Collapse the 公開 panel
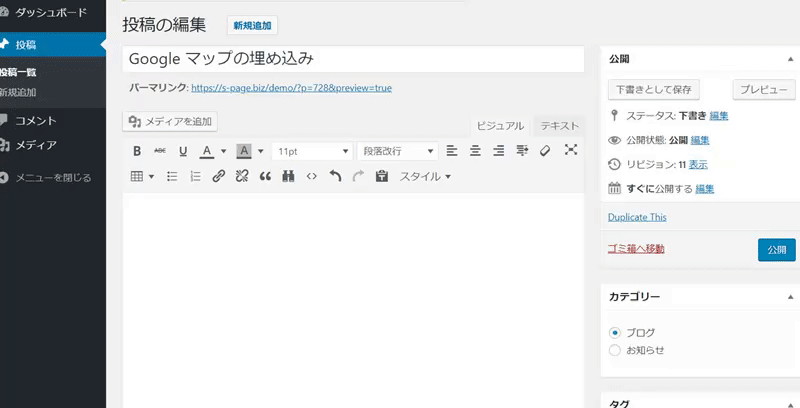The image size is (800, 408). pyautogui.click(x=790, y=60)
